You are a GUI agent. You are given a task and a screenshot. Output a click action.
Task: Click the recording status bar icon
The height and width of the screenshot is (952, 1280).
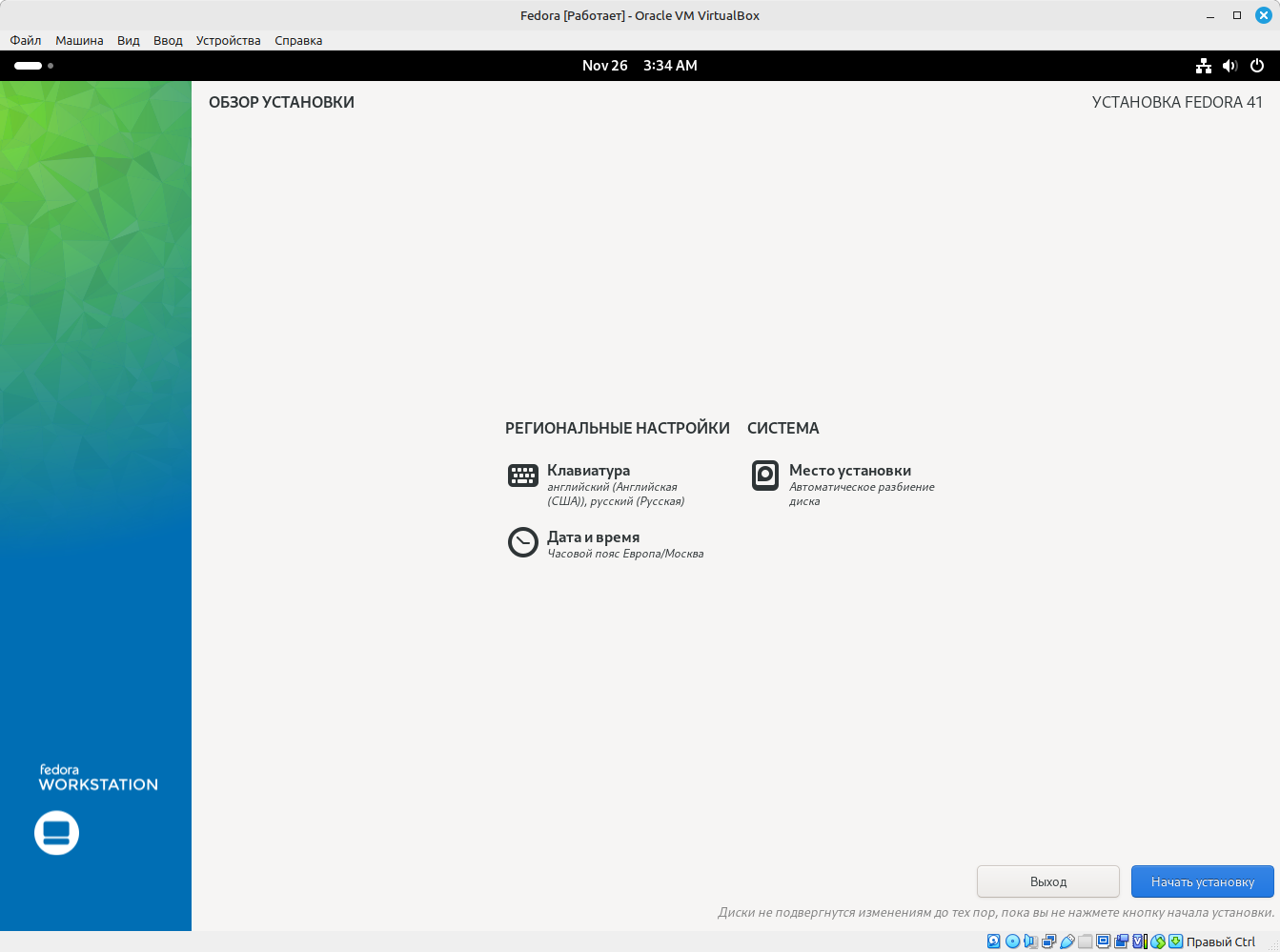pos(1122,942)
